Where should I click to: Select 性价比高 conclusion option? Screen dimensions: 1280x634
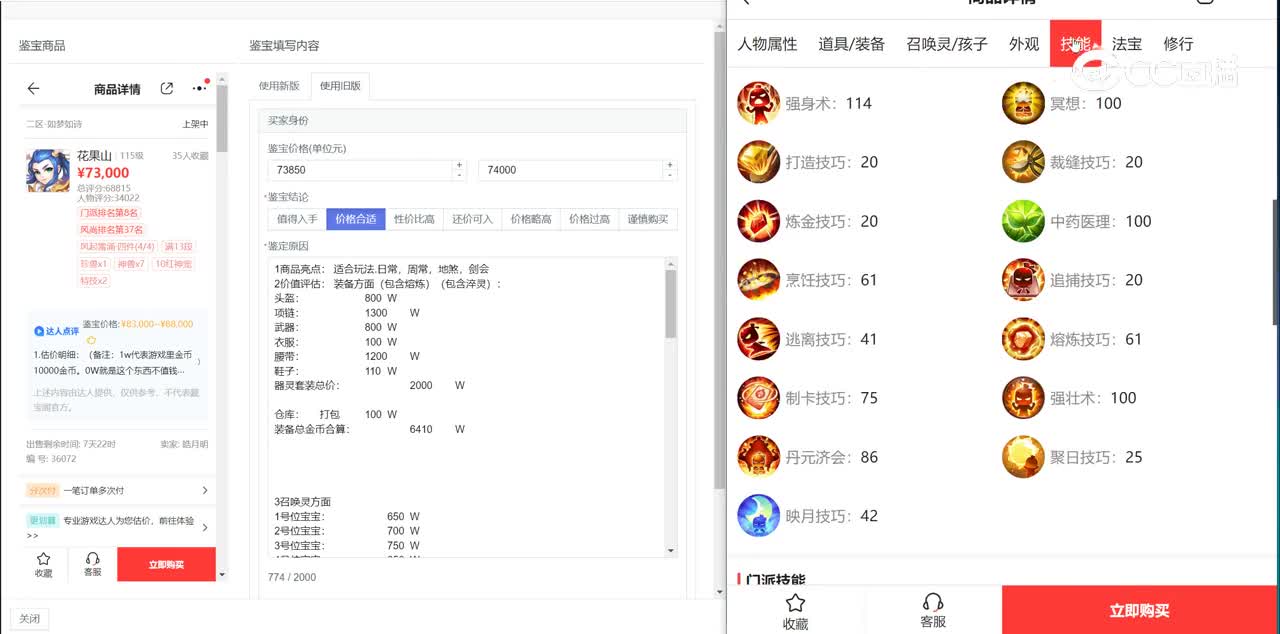[414, 219]
